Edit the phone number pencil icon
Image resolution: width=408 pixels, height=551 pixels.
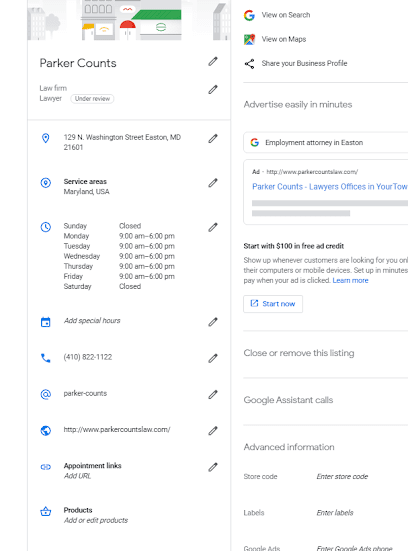coord(213,358)
